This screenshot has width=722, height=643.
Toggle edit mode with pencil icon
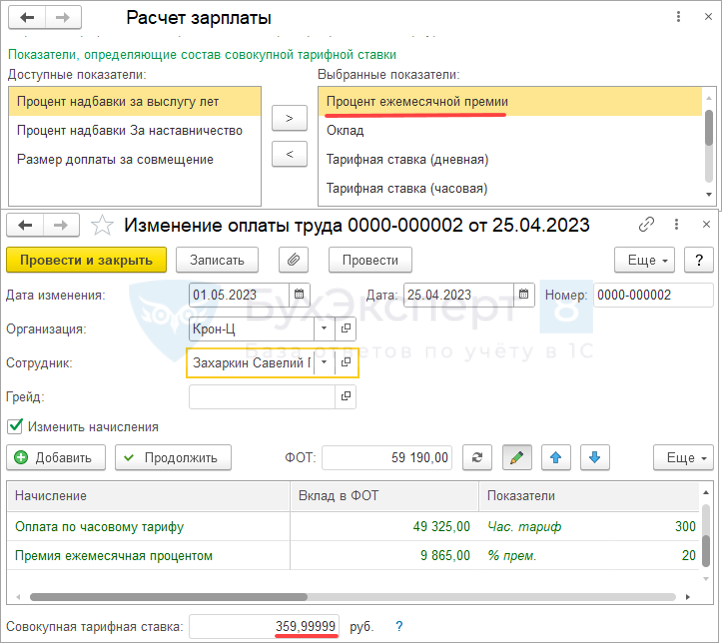click(x=517, y=457)
